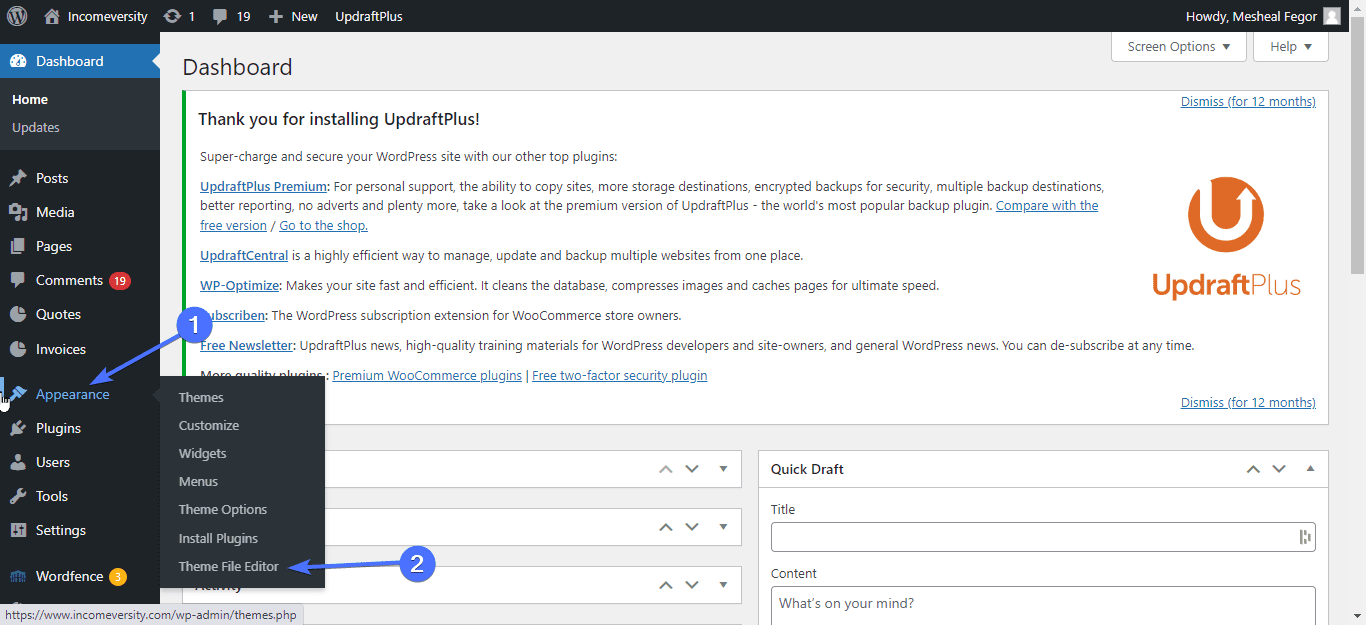Viewport: 1366px width, 625px height.
Task: Open the Wordfence notification badge 3
Action: tap(118, 576)
